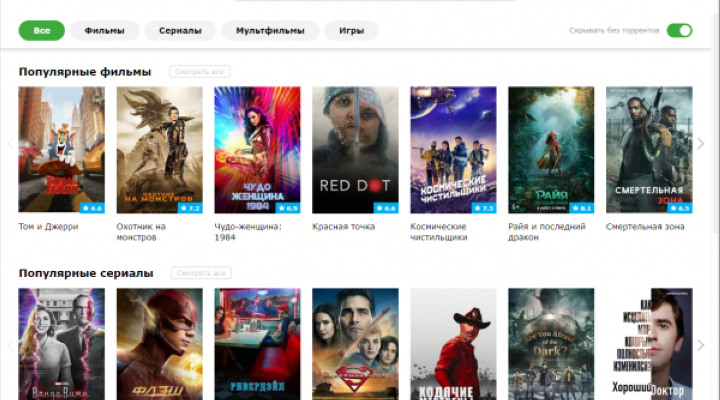Image resolution: width=720 pixels, height=400 pixels.
Task: Click the 6.9 rating badge on Чудо-женщина
Action: 288,208
